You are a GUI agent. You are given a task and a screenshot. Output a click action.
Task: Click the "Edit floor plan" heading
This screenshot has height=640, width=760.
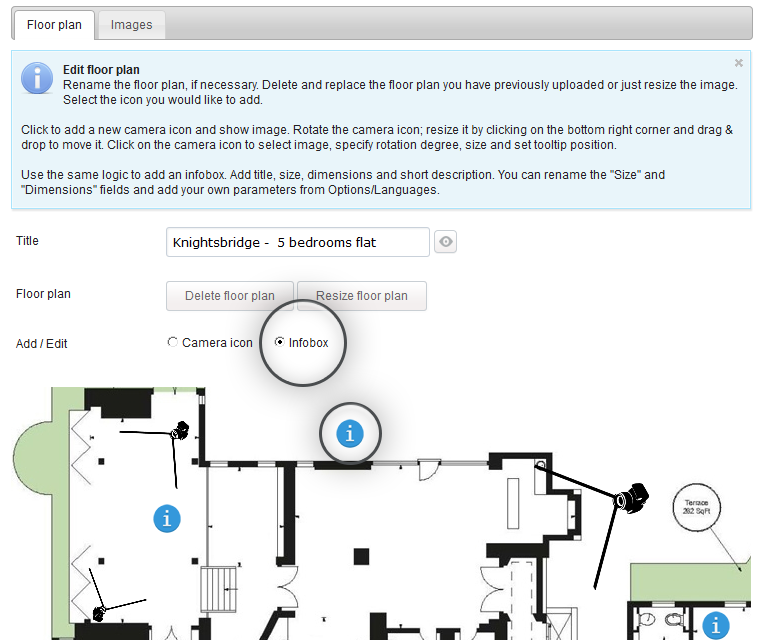coord(101,70)
